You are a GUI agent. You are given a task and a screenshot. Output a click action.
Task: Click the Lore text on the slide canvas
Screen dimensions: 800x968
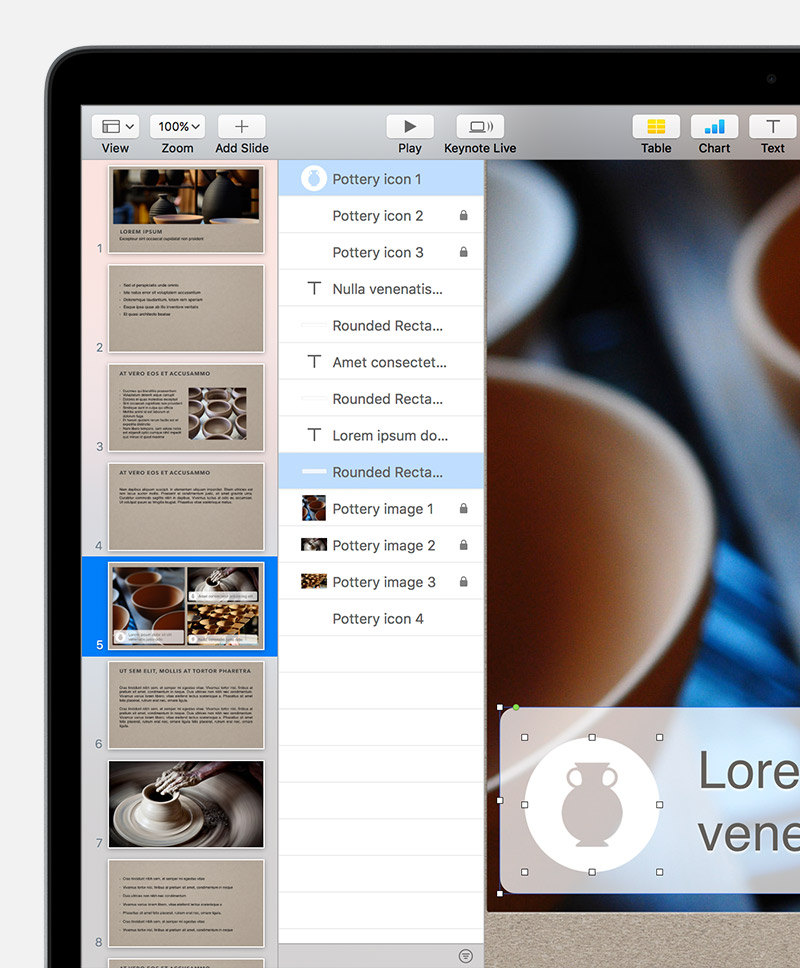(x=749, y=770)
